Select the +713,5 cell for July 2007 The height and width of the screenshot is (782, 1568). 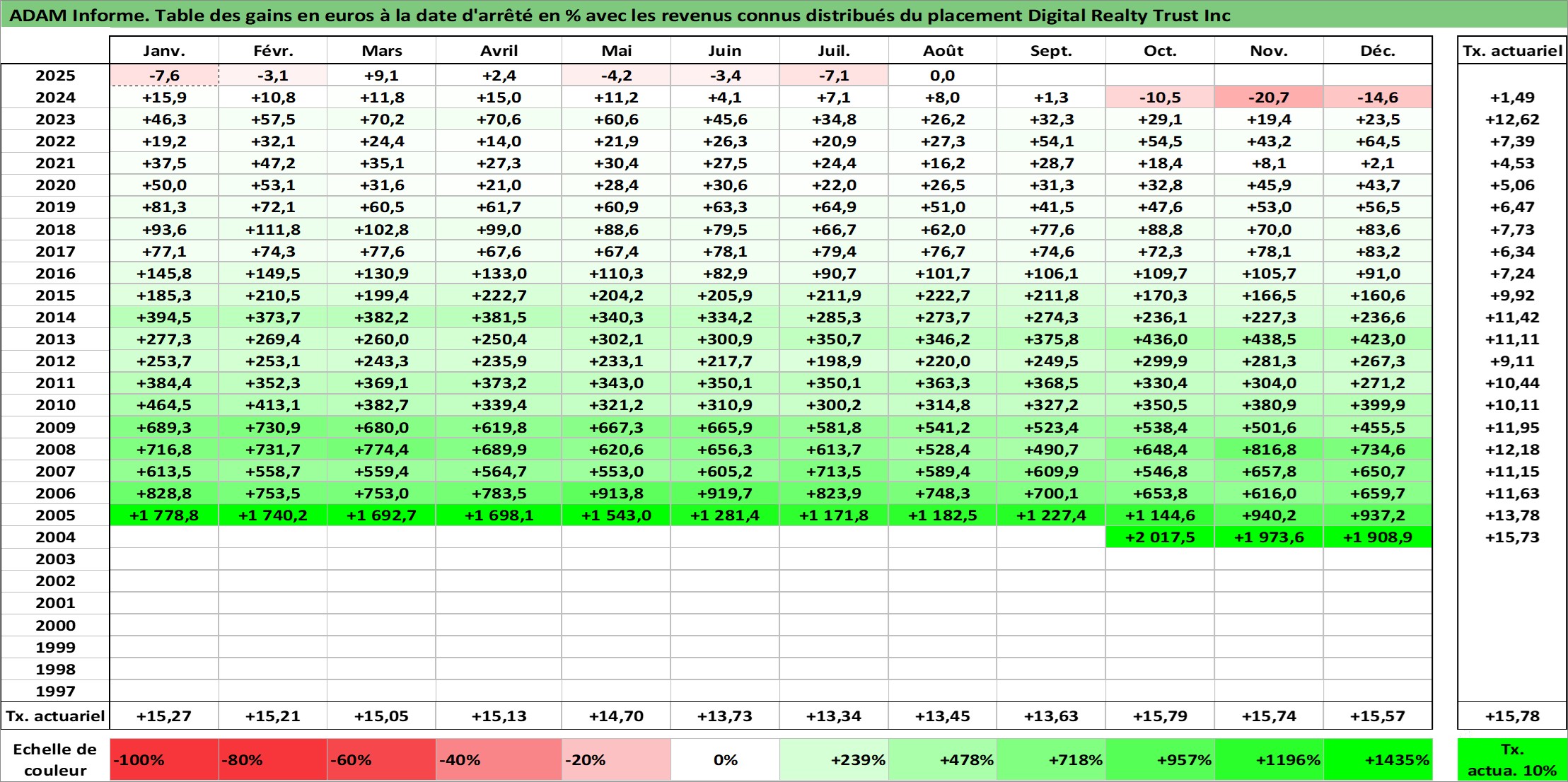[834, 471]
